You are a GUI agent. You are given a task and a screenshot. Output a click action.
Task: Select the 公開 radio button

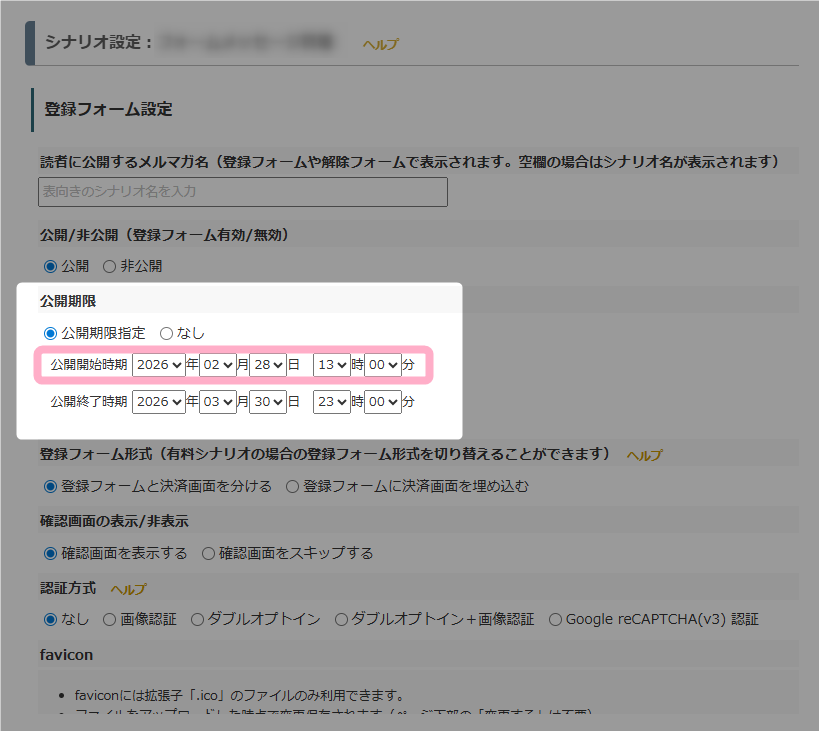point(50,266)
